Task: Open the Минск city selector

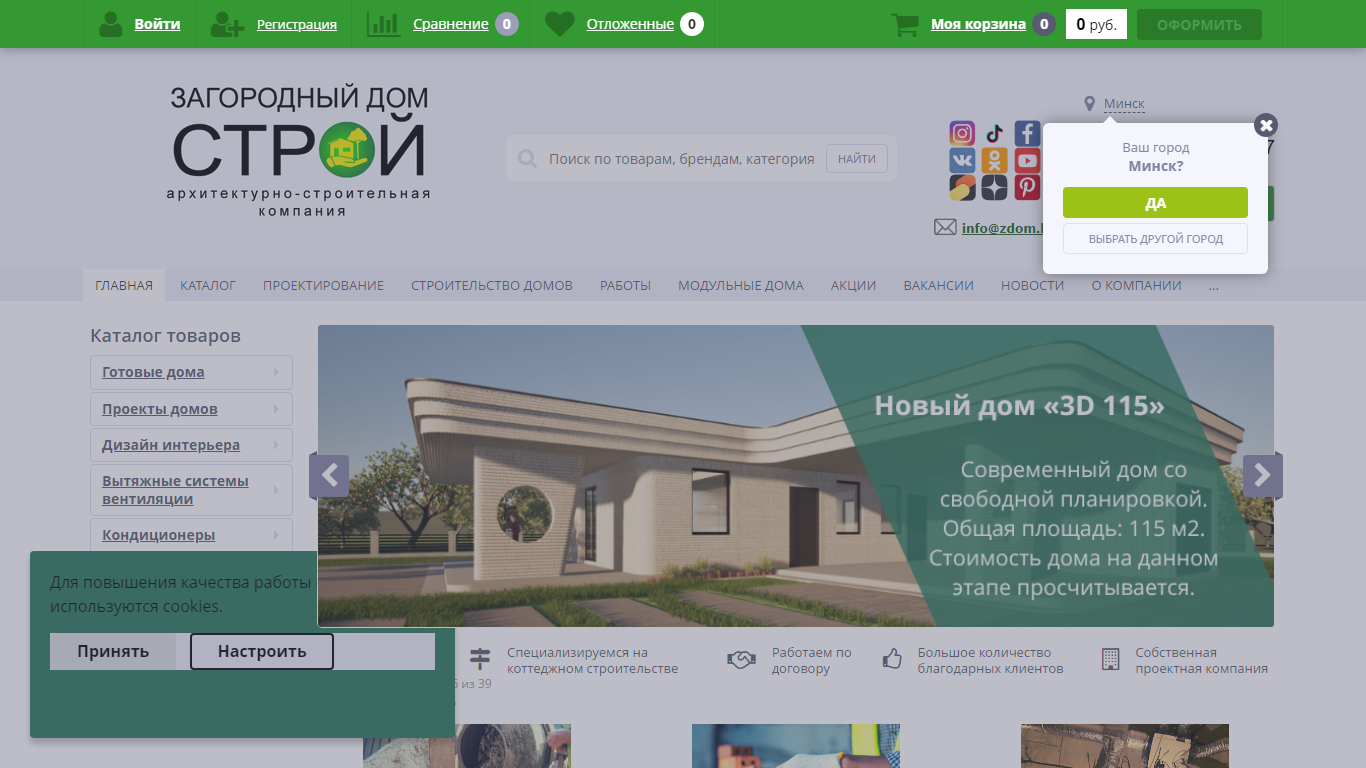Action: pyautogui.click(x=1124, y=104)
